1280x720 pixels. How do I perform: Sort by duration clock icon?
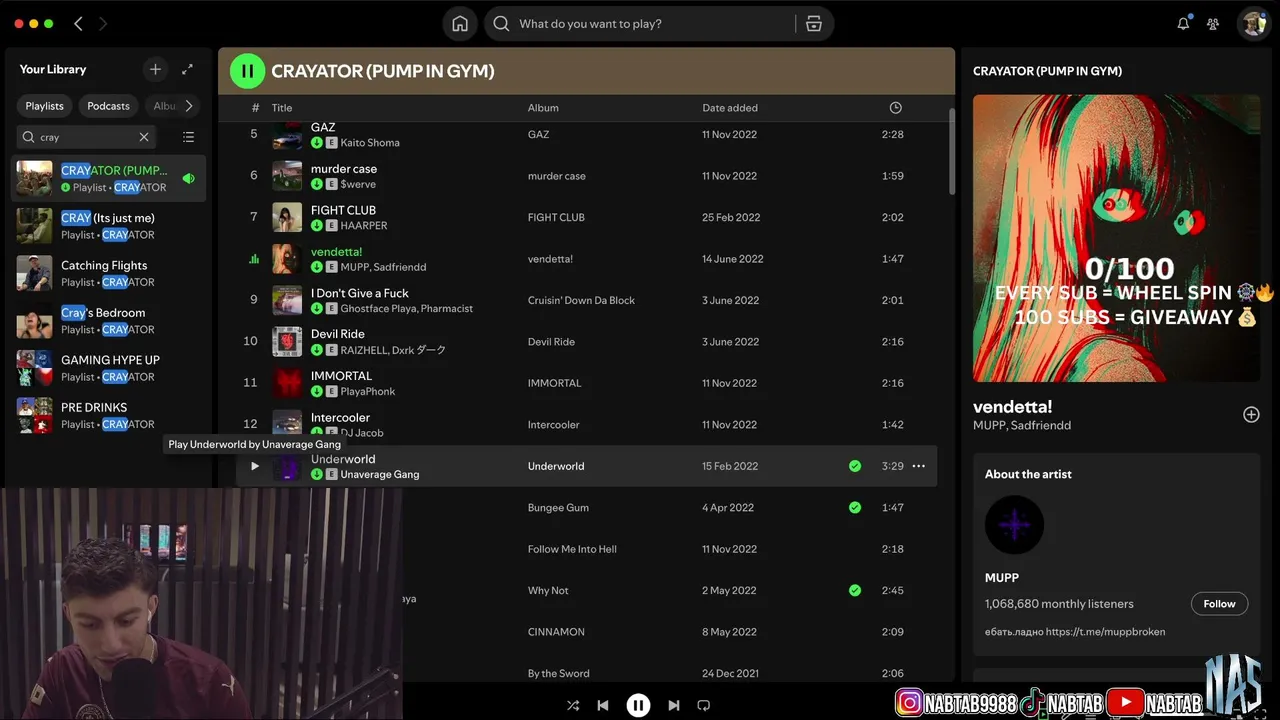click(x=895, y=108)
